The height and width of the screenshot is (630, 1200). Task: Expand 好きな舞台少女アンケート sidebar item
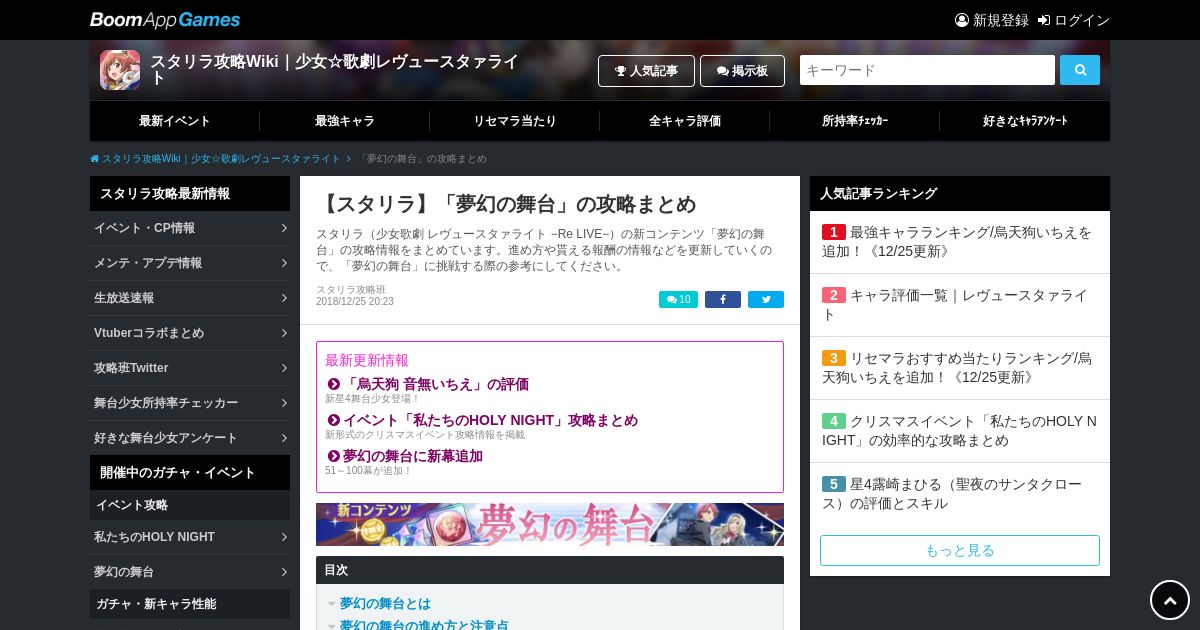coord(190,438)
